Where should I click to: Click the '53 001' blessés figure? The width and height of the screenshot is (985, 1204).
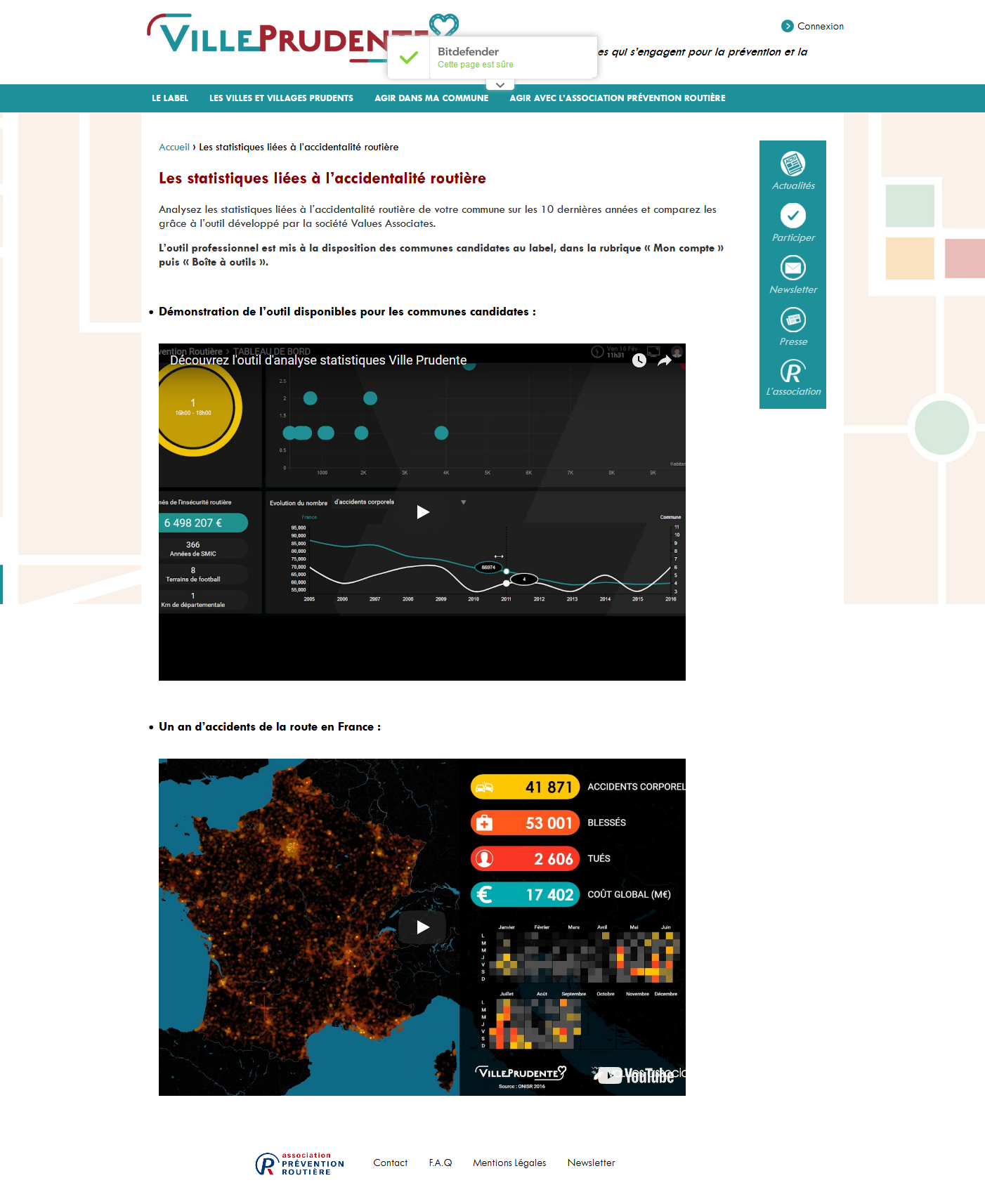(x=549, y=823)
